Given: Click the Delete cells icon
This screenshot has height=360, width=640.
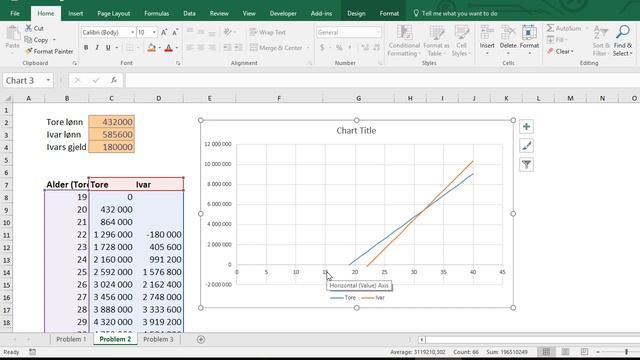Looking at the screenshot, I should point(508,33).
